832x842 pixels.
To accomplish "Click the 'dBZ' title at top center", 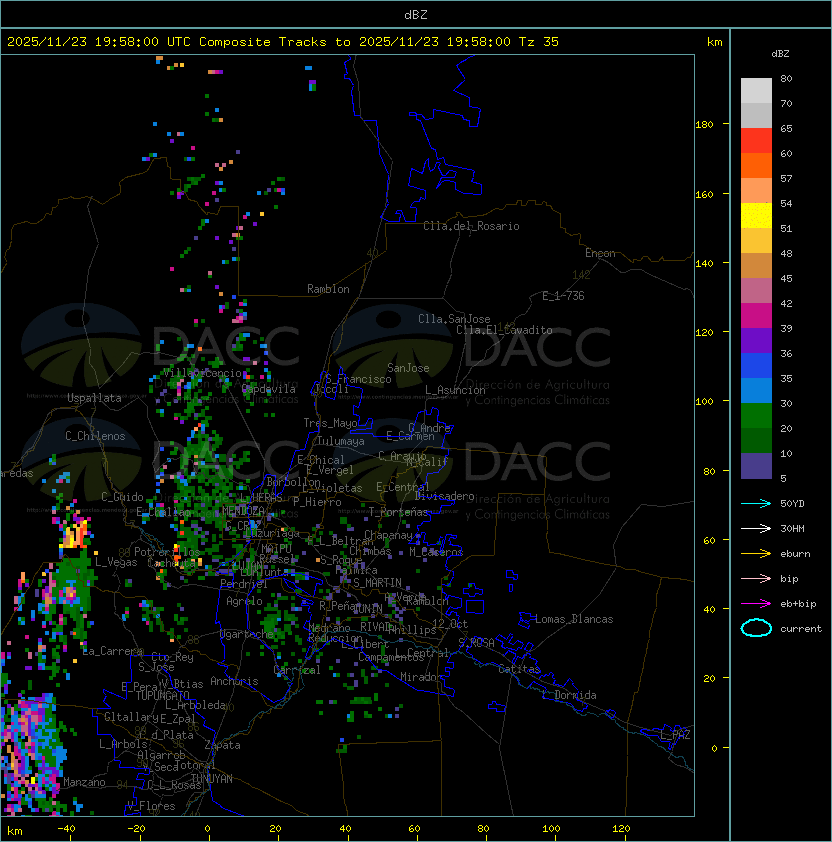I will click(x=416, y=14).
